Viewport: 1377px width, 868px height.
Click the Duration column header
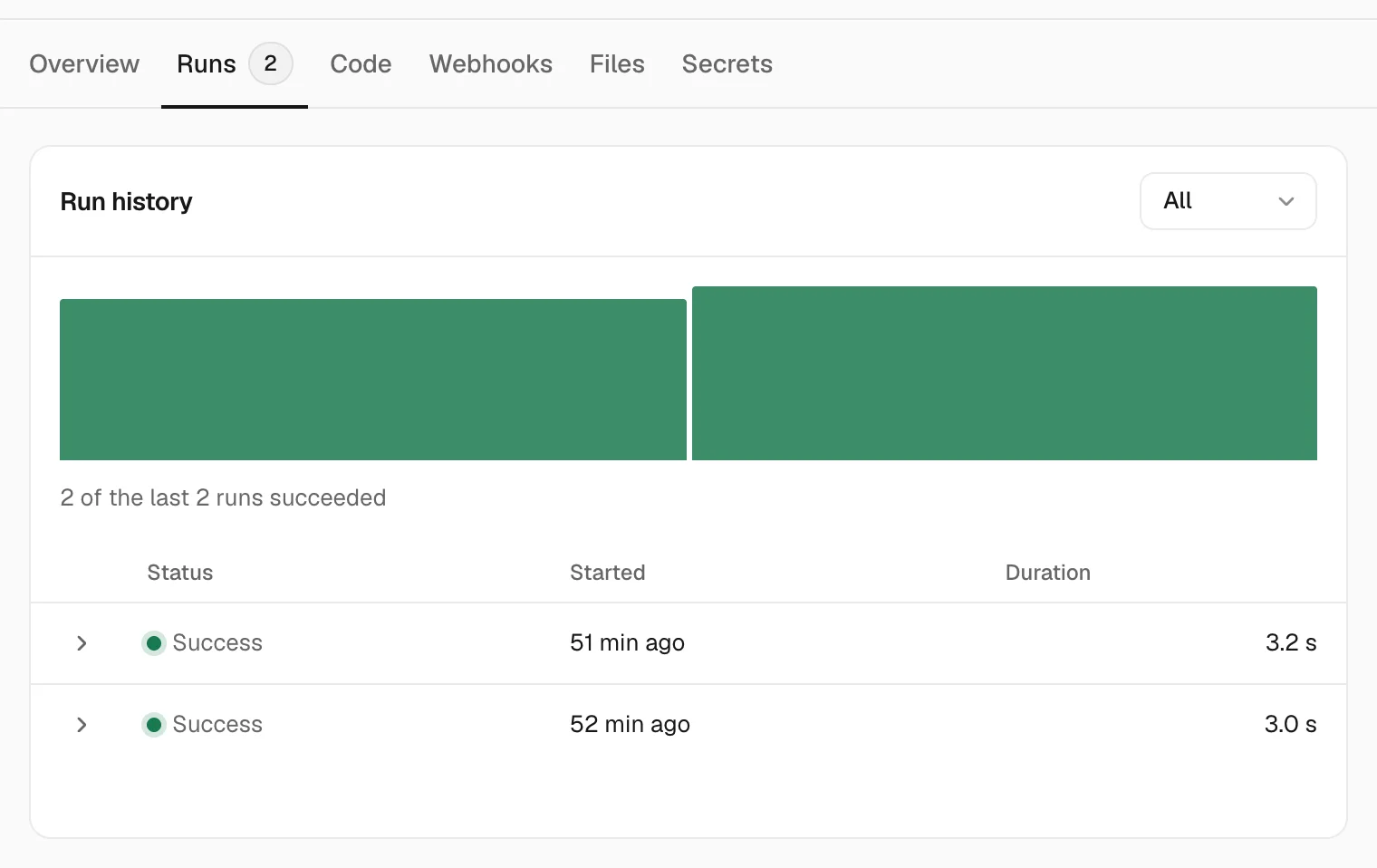tap(1048, 573)
